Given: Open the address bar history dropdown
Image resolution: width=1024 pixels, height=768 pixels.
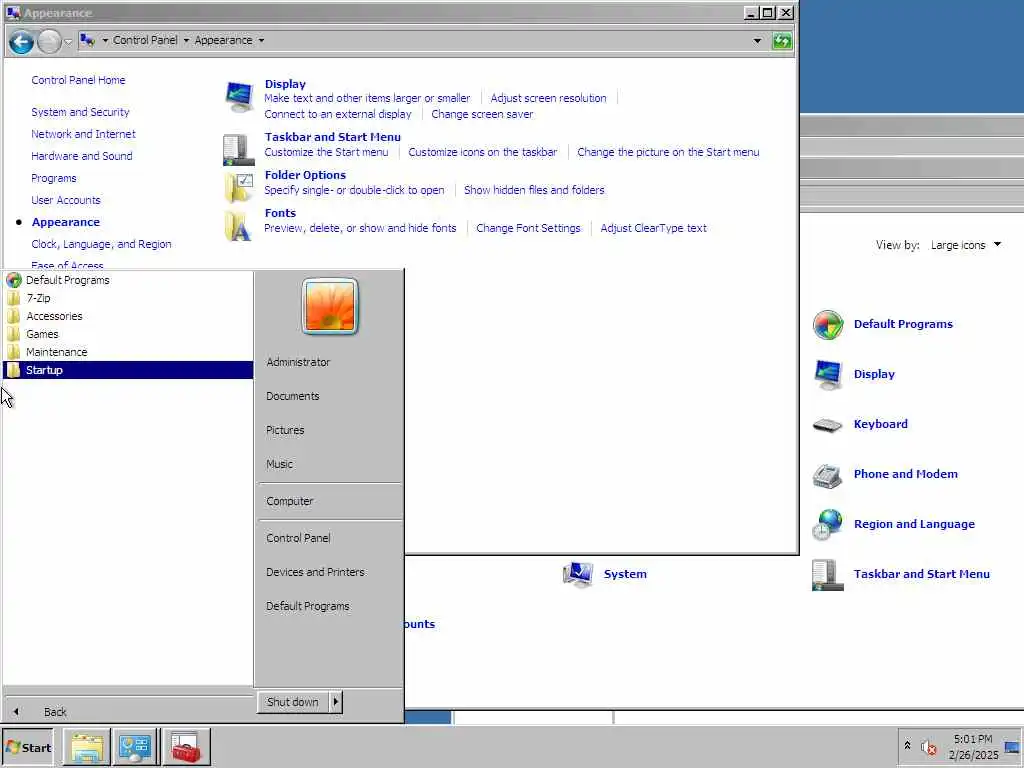Looking at the screenshot, I should (x=757, y=41).
